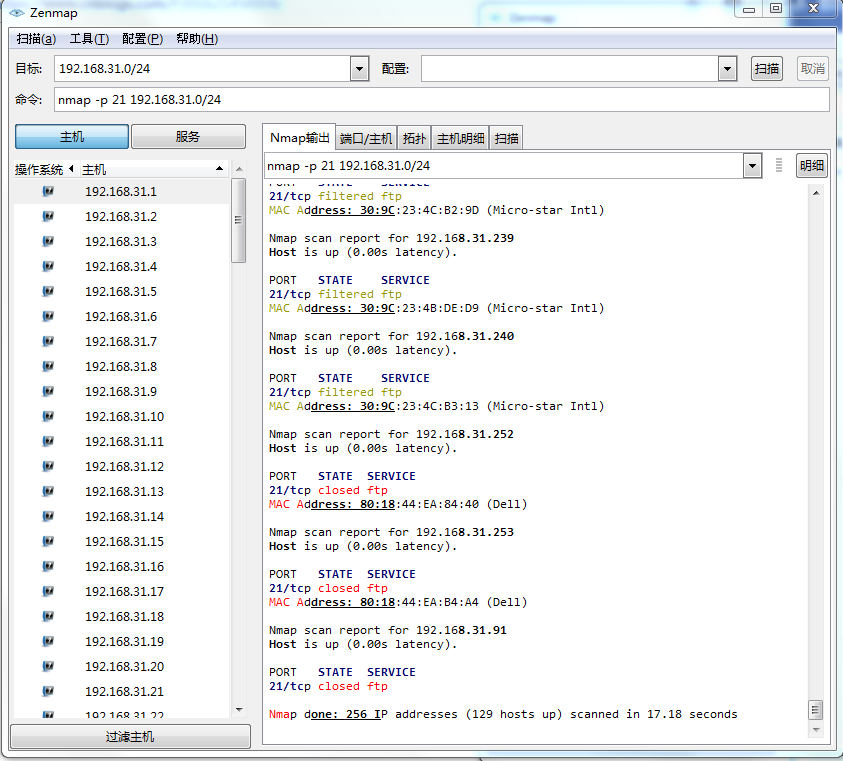Click the host icon beside 192.168.31.15
Image resolution: width=843 pixels, height=761 pixels.
48,541
